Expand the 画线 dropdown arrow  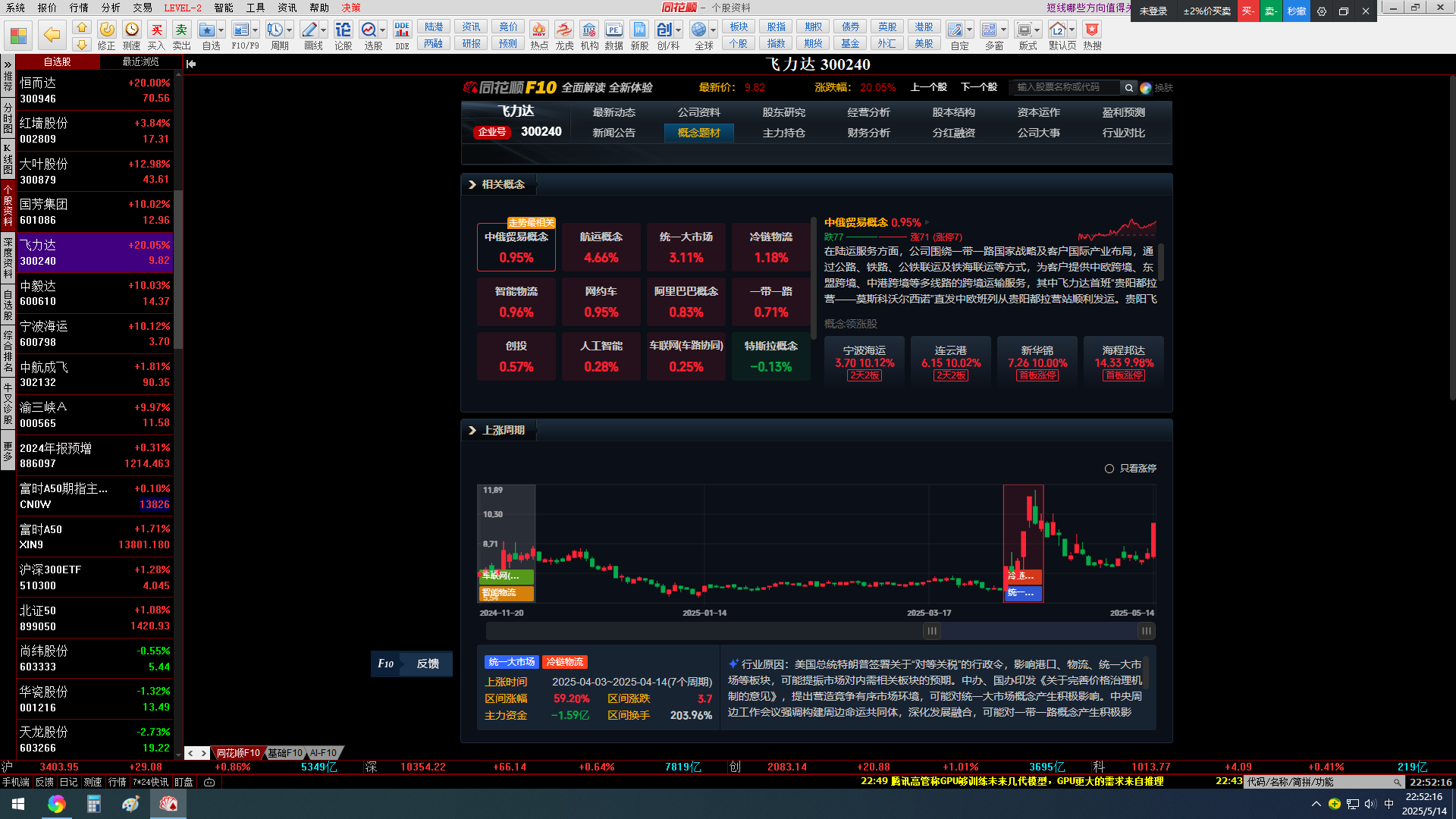click(323, 30)
